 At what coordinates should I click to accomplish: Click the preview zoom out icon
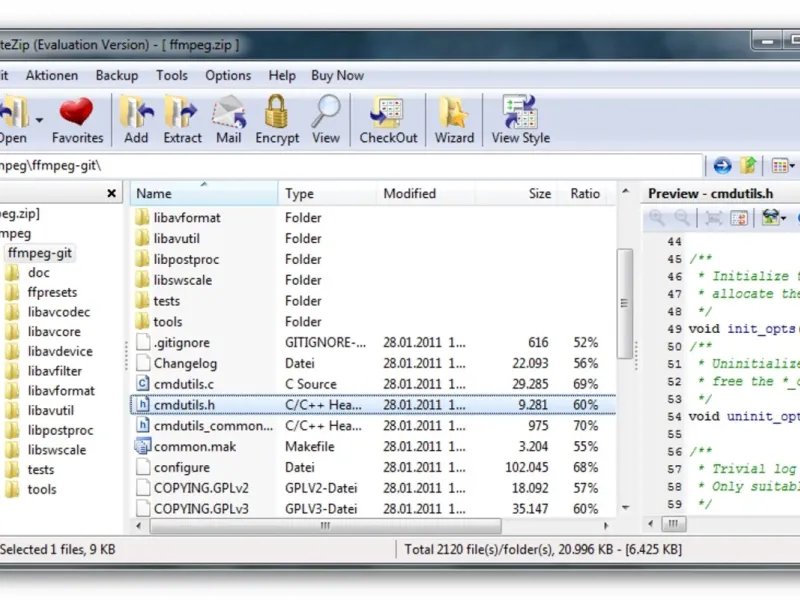[x=682, y=218]
